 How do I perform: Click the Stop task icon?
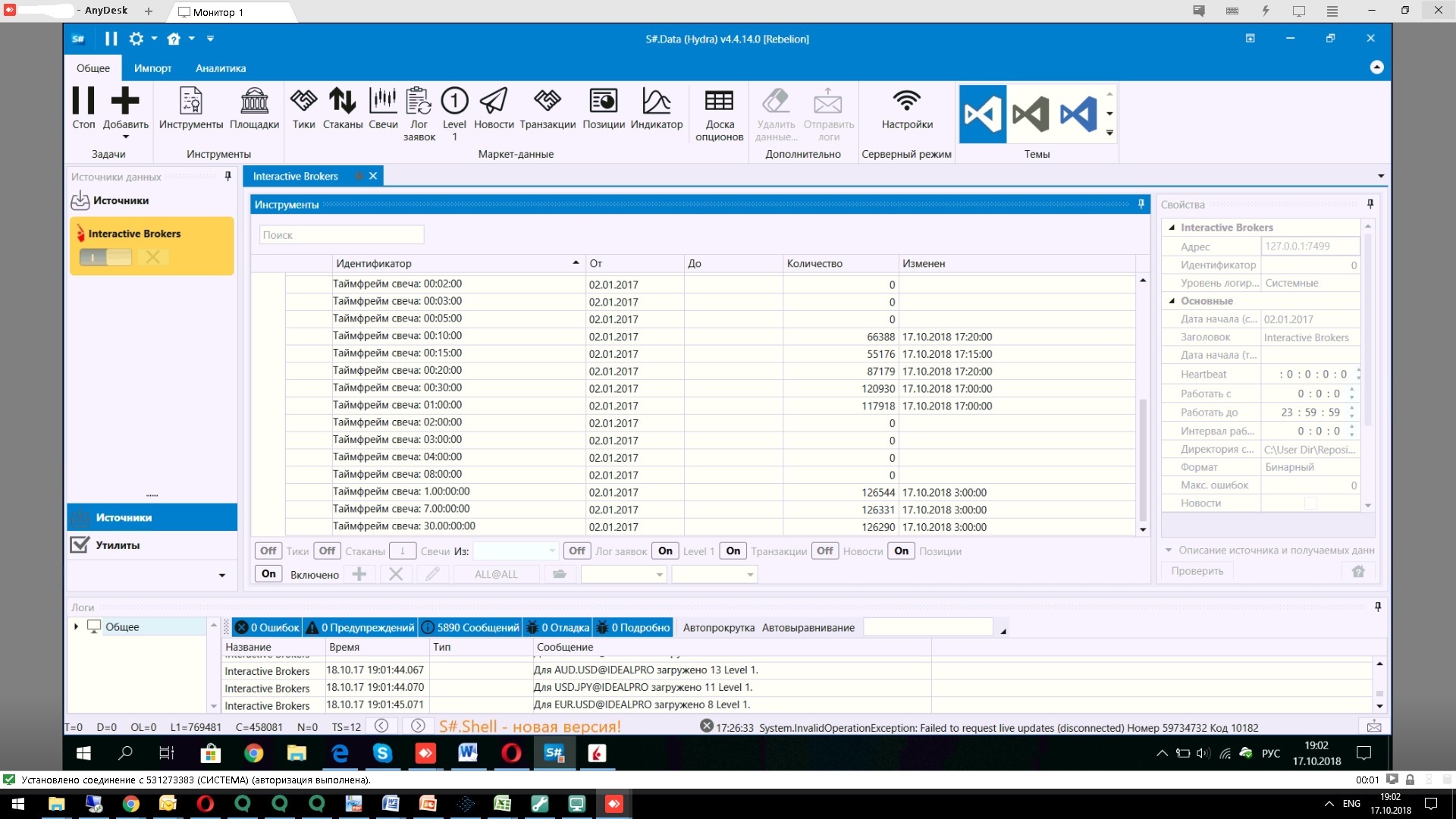pyautogui.click(x=83, y=101)
